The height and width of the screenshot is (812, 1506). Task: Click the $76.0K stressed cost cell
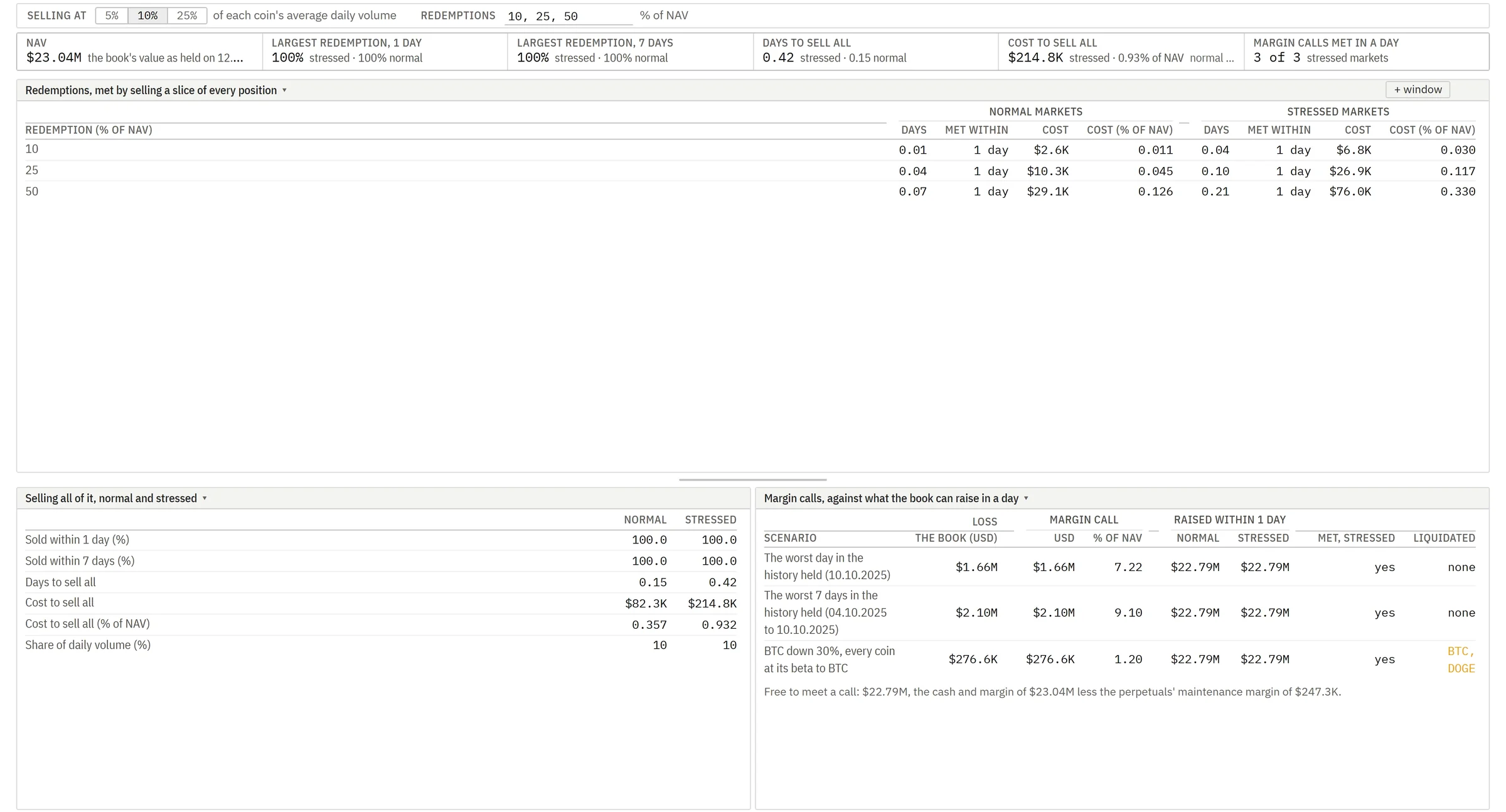tap(1350, 191)
